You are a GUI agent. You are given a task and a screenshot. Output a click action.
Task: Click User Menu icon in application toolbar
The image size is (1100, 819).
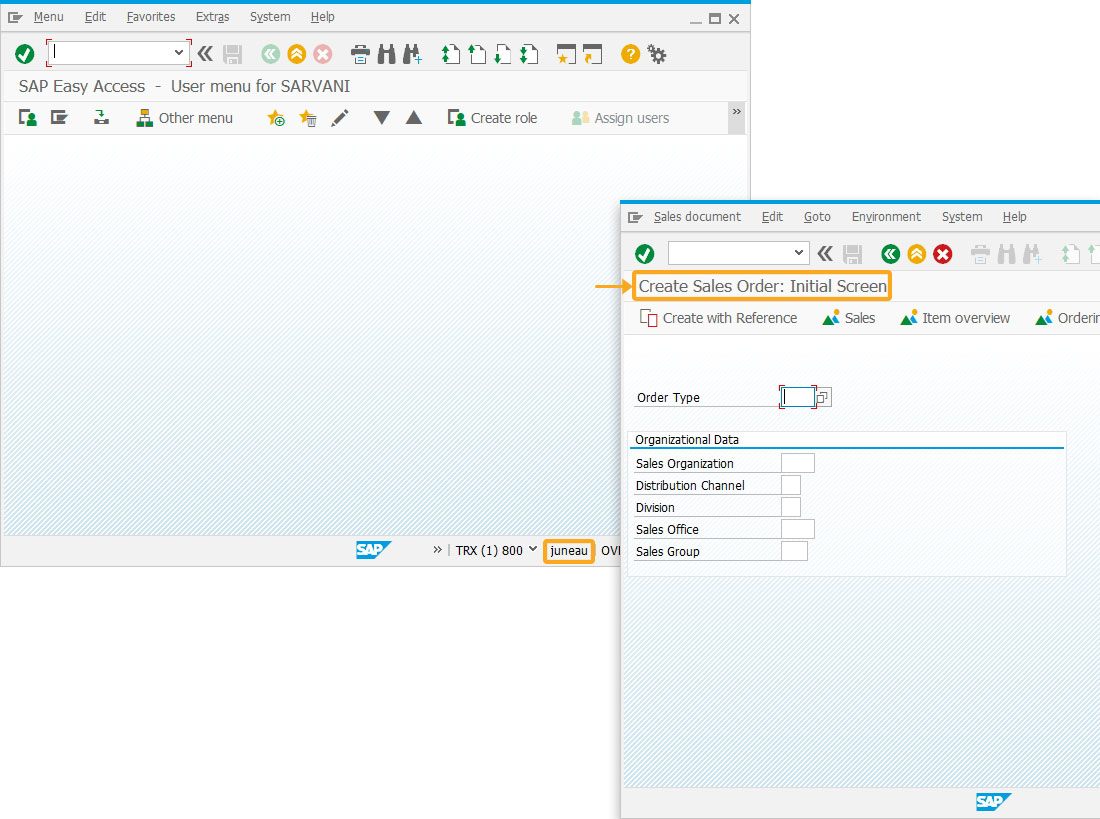click(28, 118)
